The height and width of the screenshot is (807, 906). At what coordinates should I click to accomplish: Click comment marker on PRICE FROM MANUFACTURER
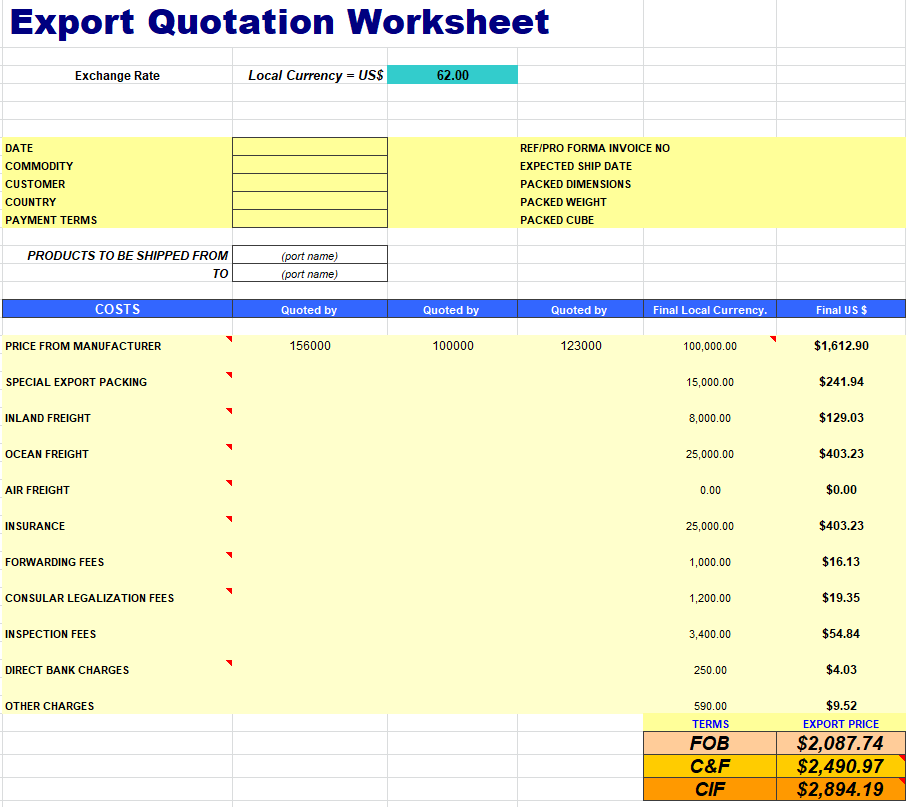tap(229, 339)
